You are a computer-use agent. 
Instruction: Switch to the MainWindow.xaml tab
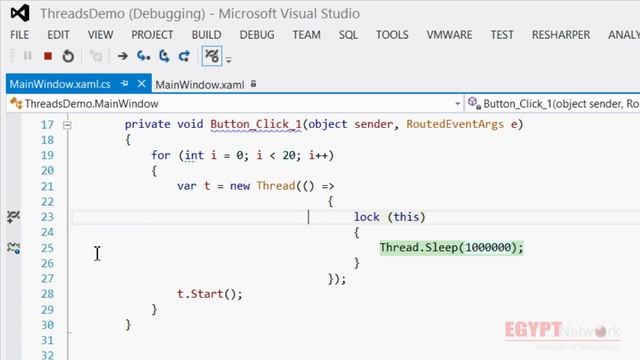[200, 84]
